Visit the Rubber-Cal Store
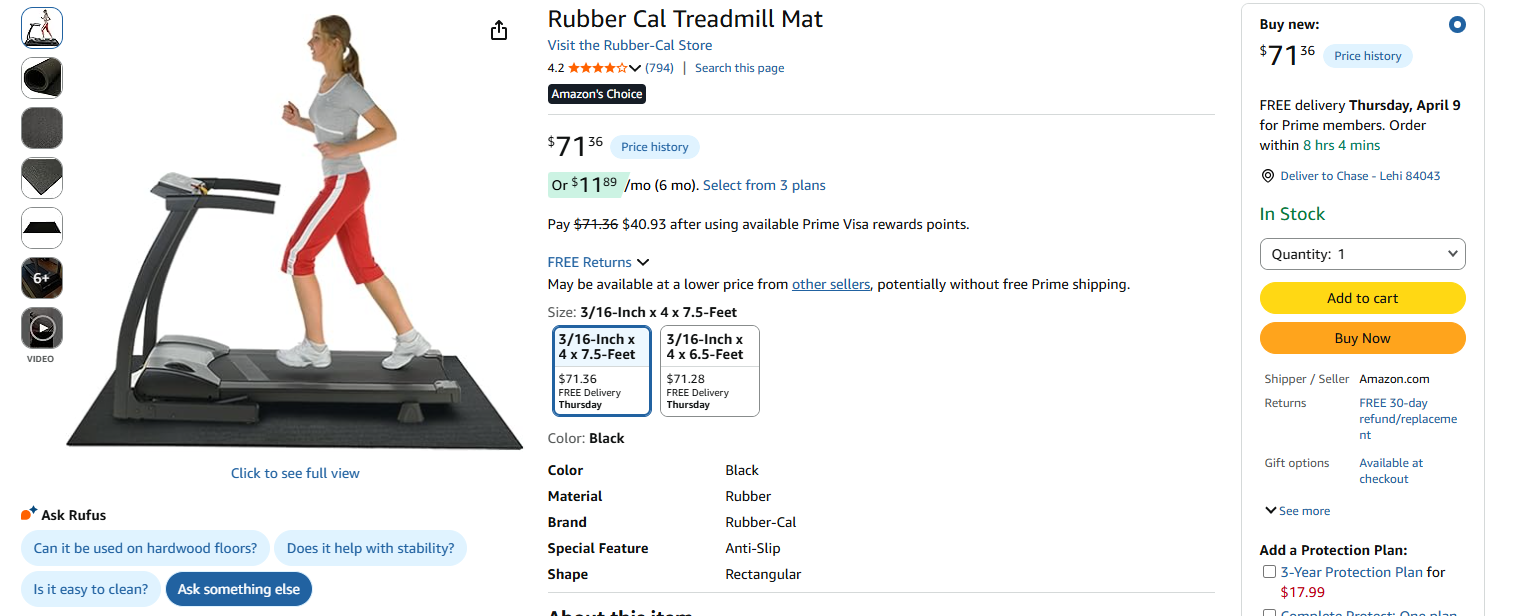 (629, 44)
